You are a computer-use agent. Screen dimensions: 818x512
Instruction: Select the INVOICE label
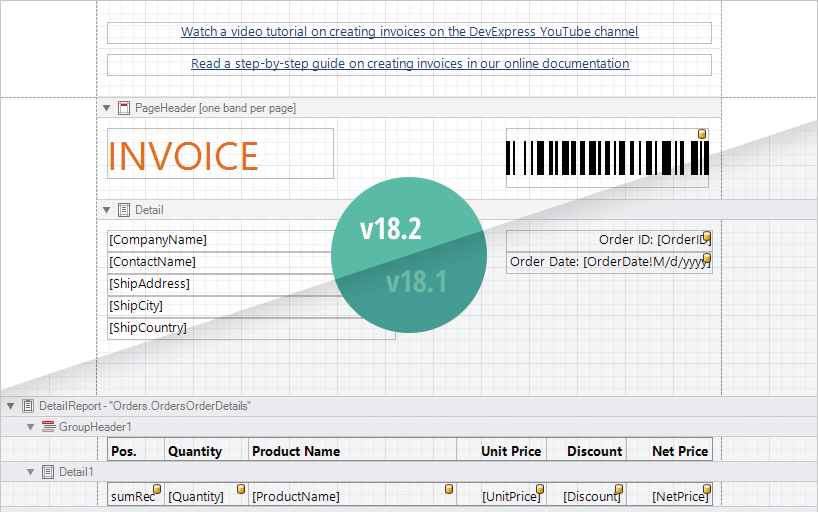tap(220, 154)
